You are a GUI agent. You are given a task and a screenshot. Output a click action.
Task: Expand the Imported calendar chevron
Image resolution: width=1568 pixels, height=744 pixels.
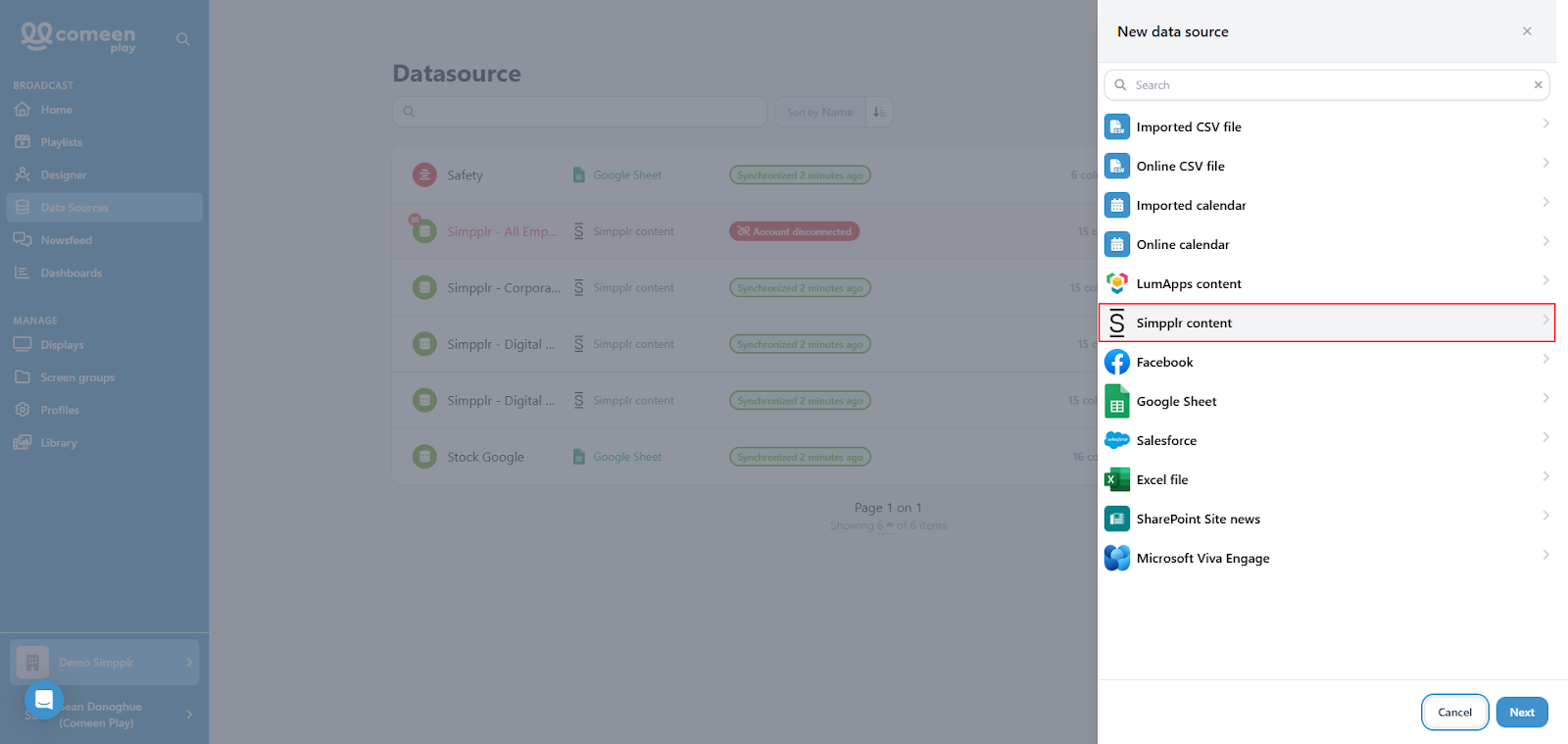pos(1545,202)
